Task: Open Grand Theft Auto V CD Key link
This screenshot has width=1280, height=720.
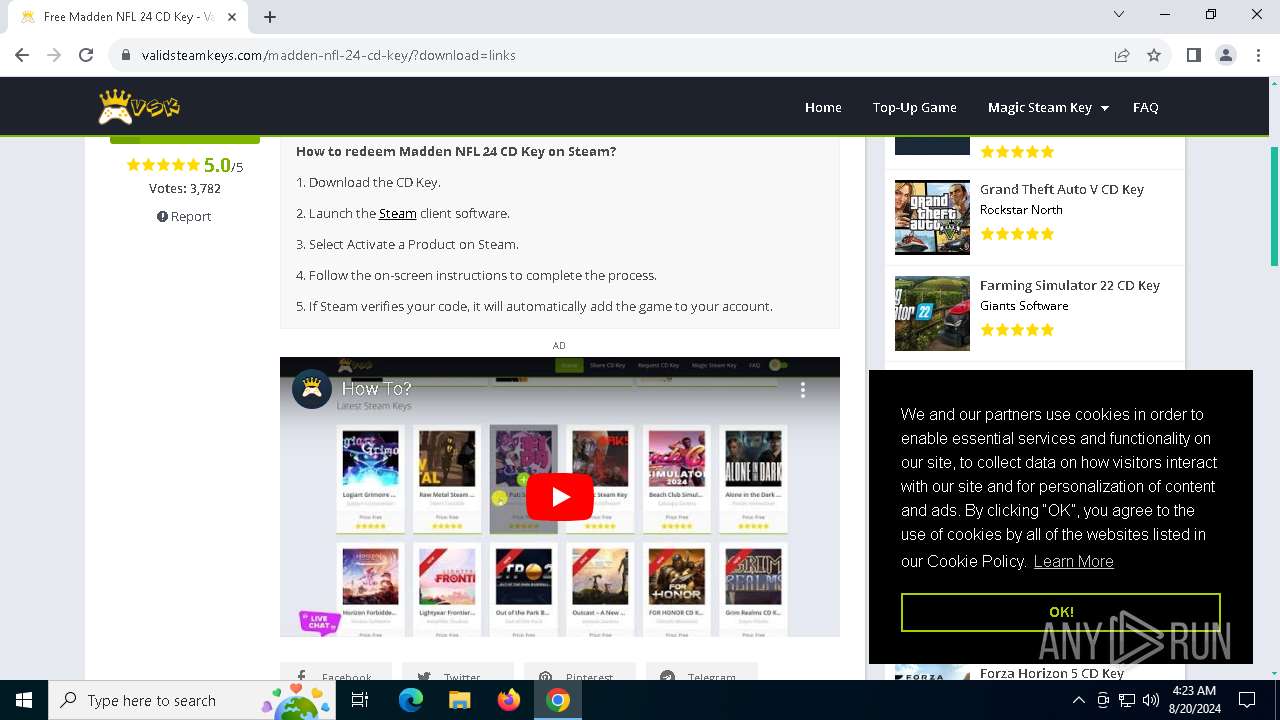Action: coord(1061,189)
